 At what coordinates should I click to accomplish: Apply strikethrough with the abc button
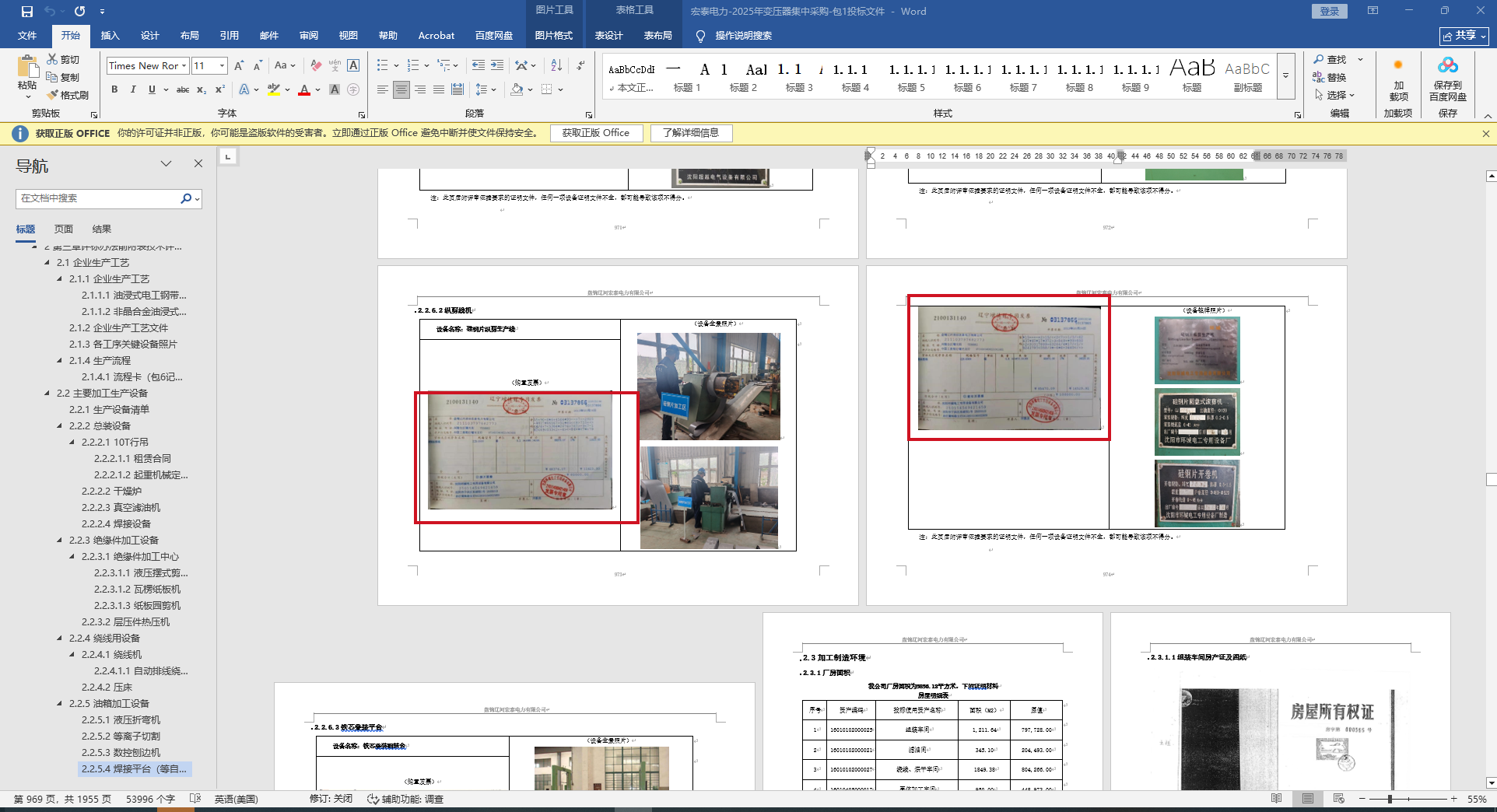point(183,89)
